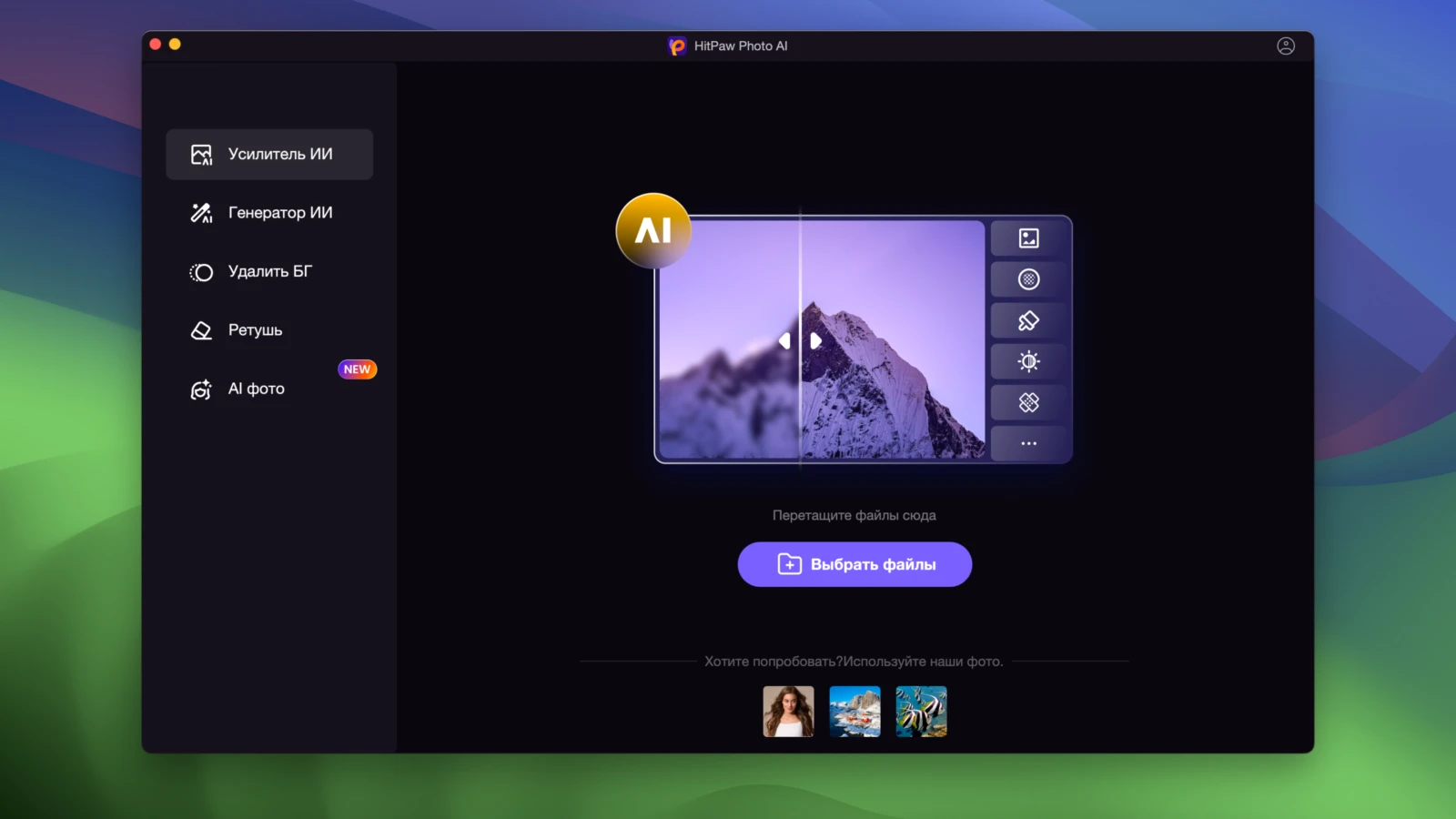Click the three-dots more icon in preview

[x=1028, y=443]
